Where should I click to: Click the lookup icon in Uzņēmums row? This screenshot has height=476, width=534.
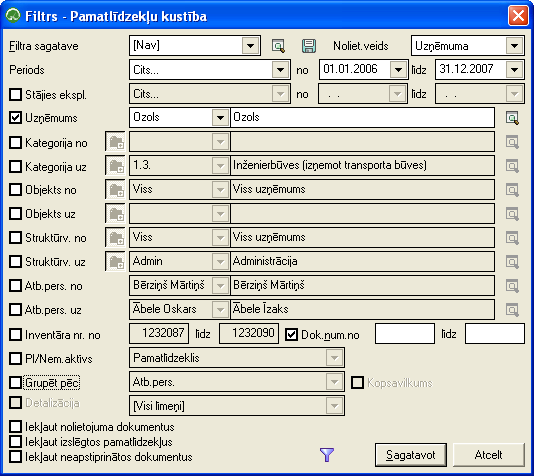pos(512,118)
